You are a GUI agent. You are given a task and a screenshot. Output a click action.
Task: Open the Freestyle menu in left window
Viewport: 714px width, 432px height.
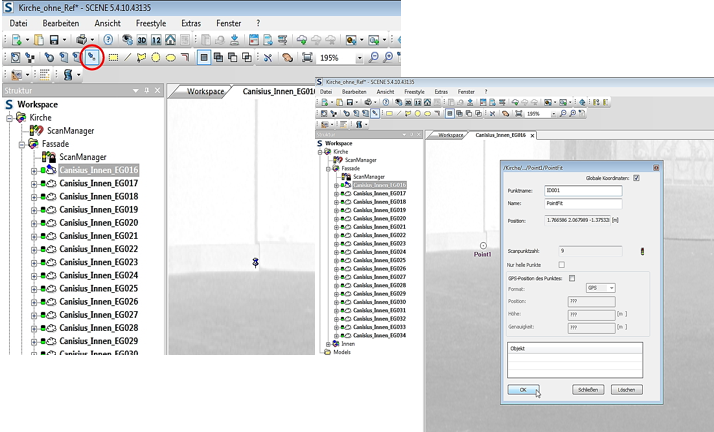(151, 23)
